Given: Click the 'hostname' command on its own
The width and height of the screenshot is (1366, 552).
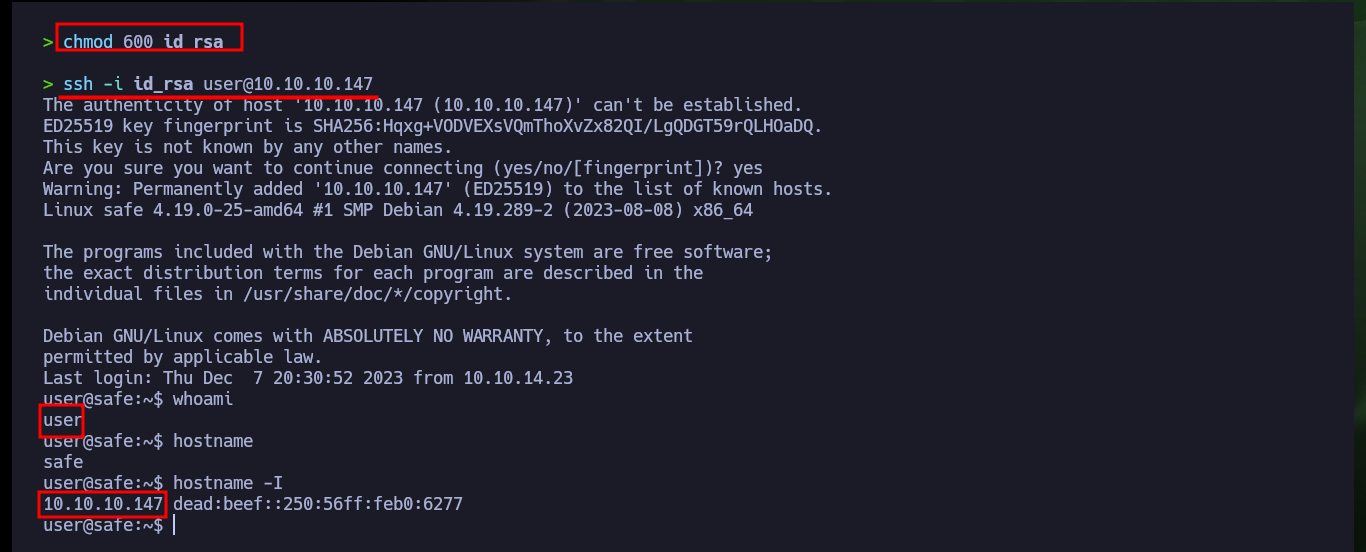Looking at the screenshot, I should (213, 441).
